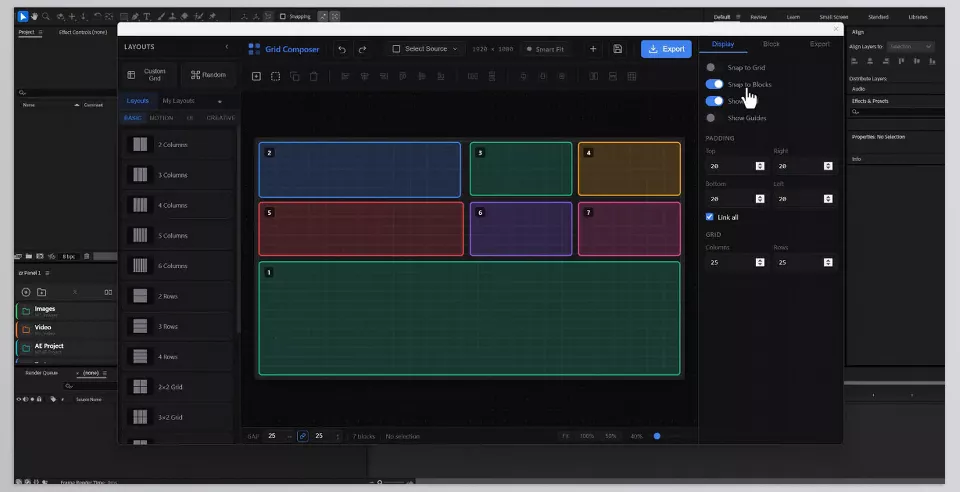Click the align left icon in block toolbar

tap(345, 76)
